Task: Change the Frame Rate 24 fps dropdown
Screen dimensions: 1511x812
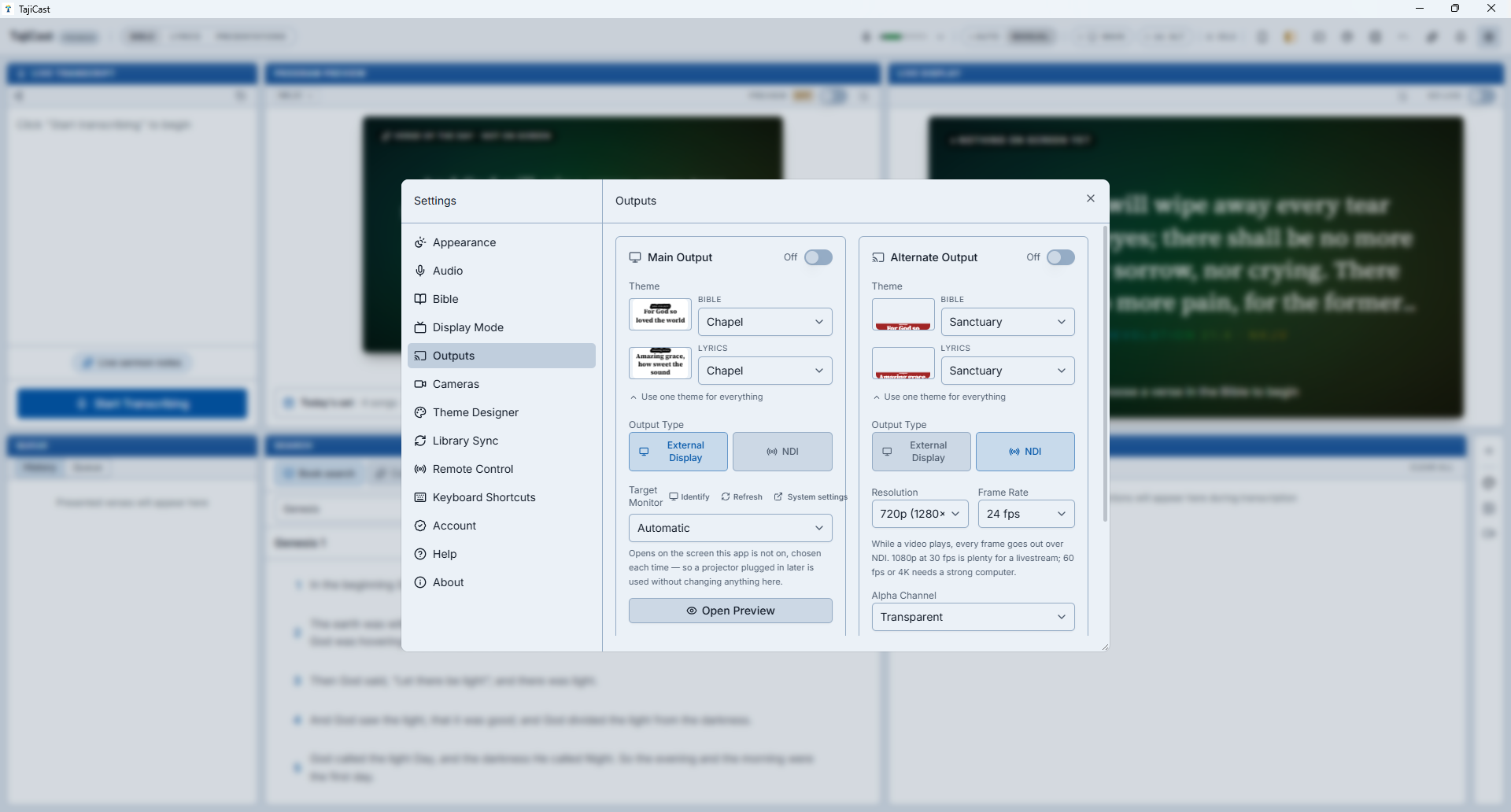Action: pos(1026,514)
